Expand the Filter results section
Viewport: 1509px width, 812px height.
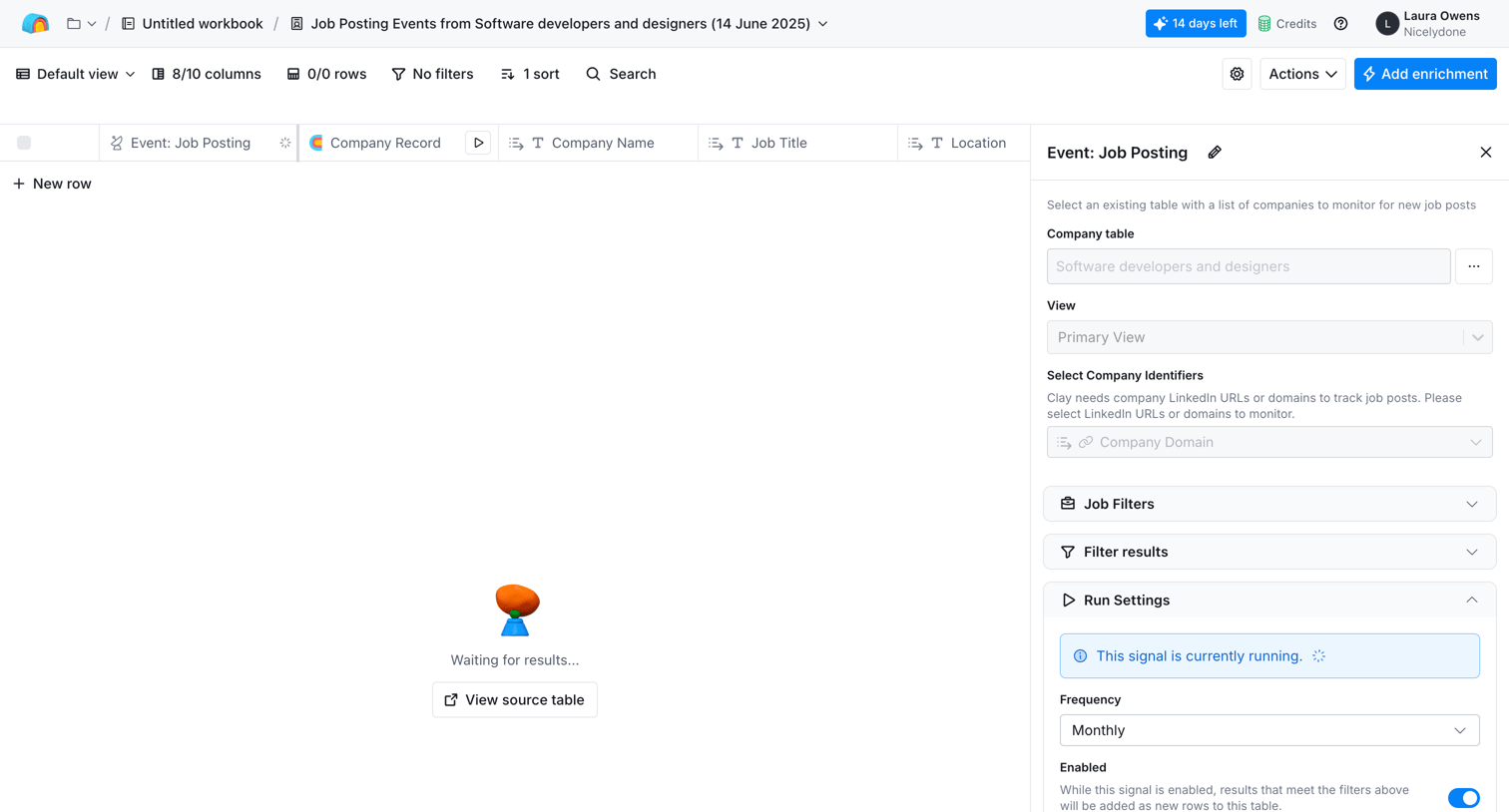coord(1268,552)
